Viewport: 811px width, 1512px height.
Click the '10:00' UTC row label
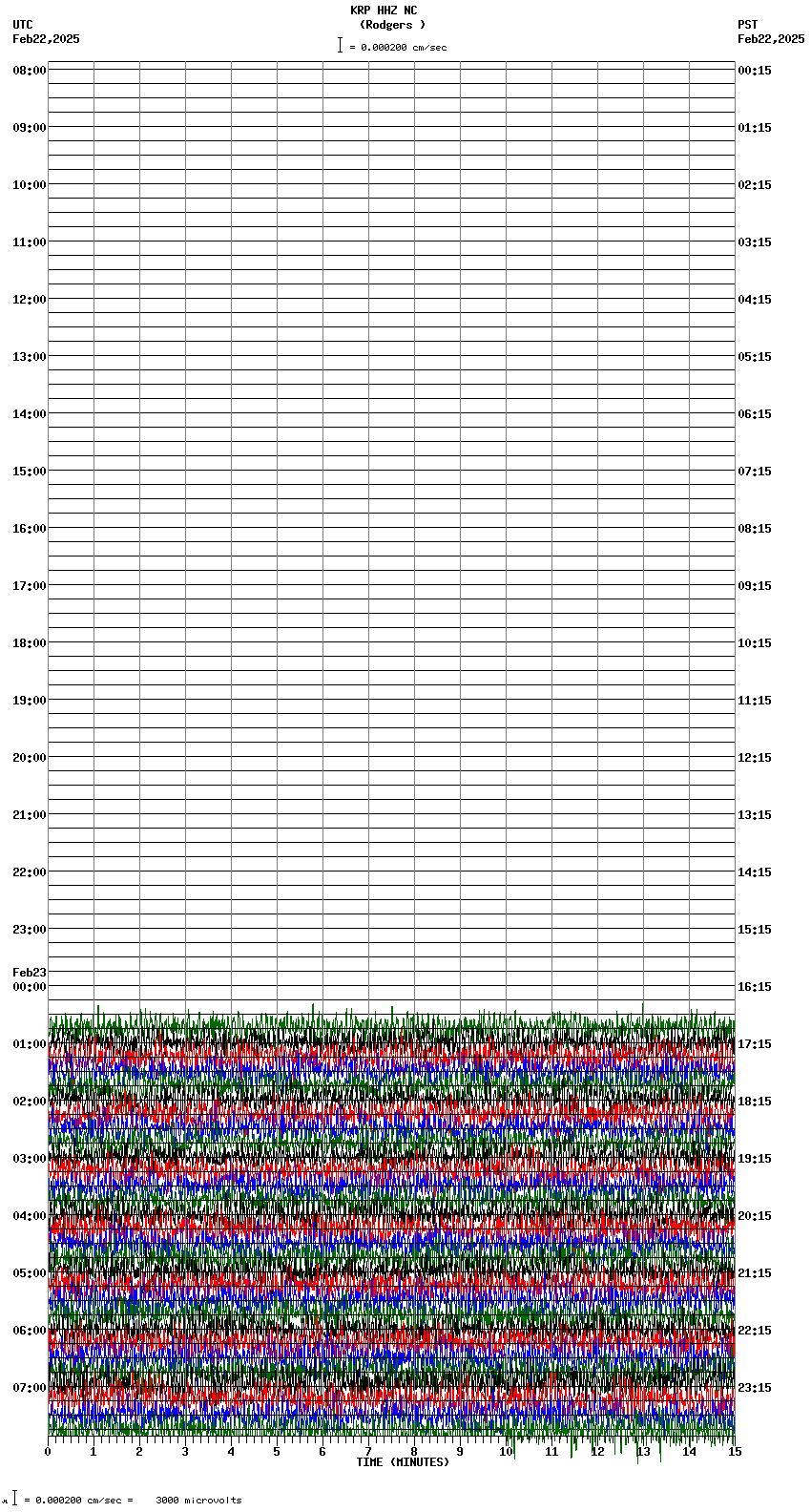click(30, 185)
